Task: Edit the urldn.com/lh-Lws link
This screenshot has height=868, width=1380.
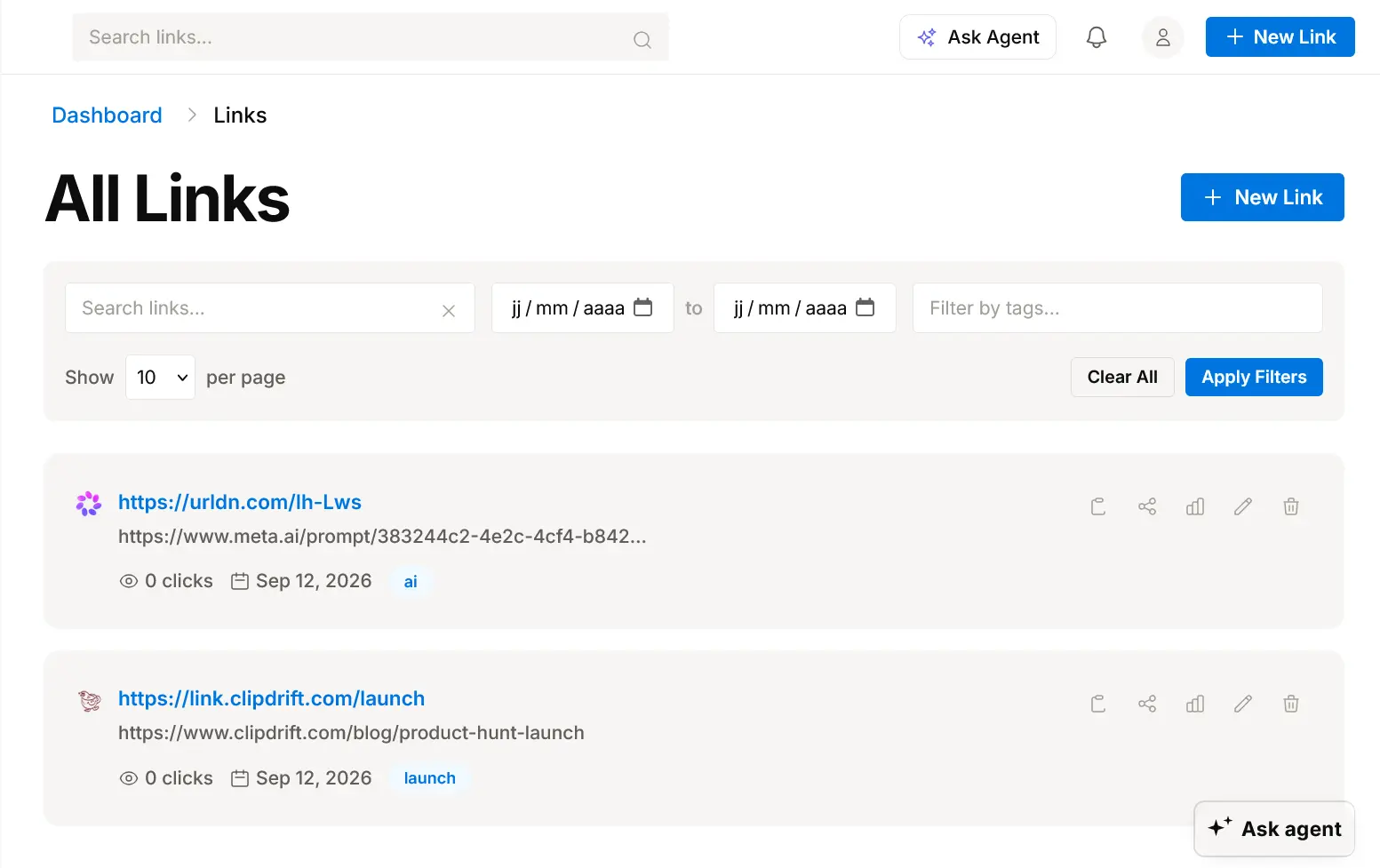Action: (x=1243, y=506)
